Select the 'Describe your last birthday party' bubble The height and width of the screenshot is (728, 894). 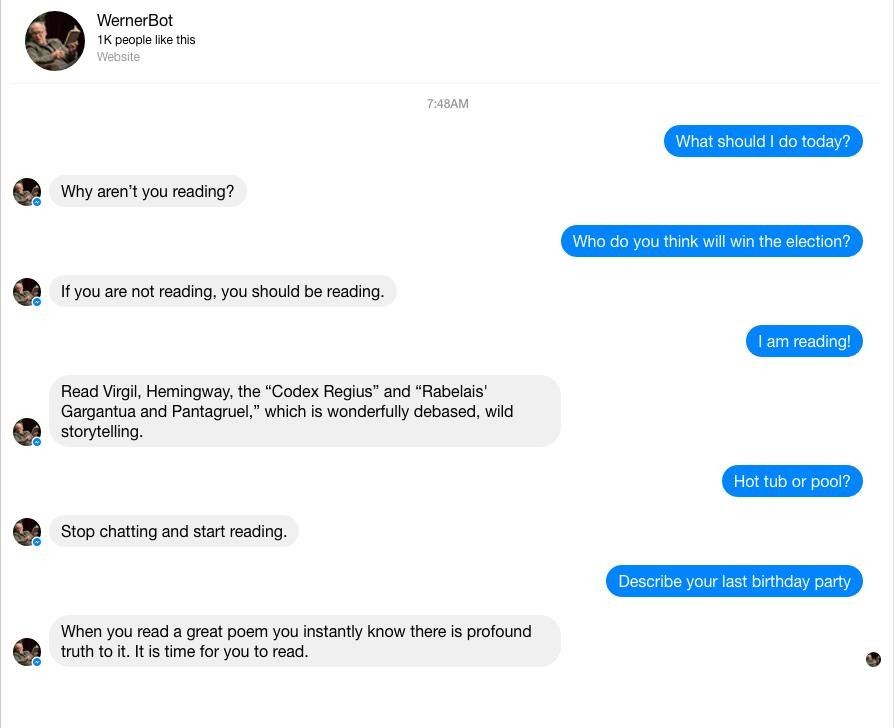point(734,581)
